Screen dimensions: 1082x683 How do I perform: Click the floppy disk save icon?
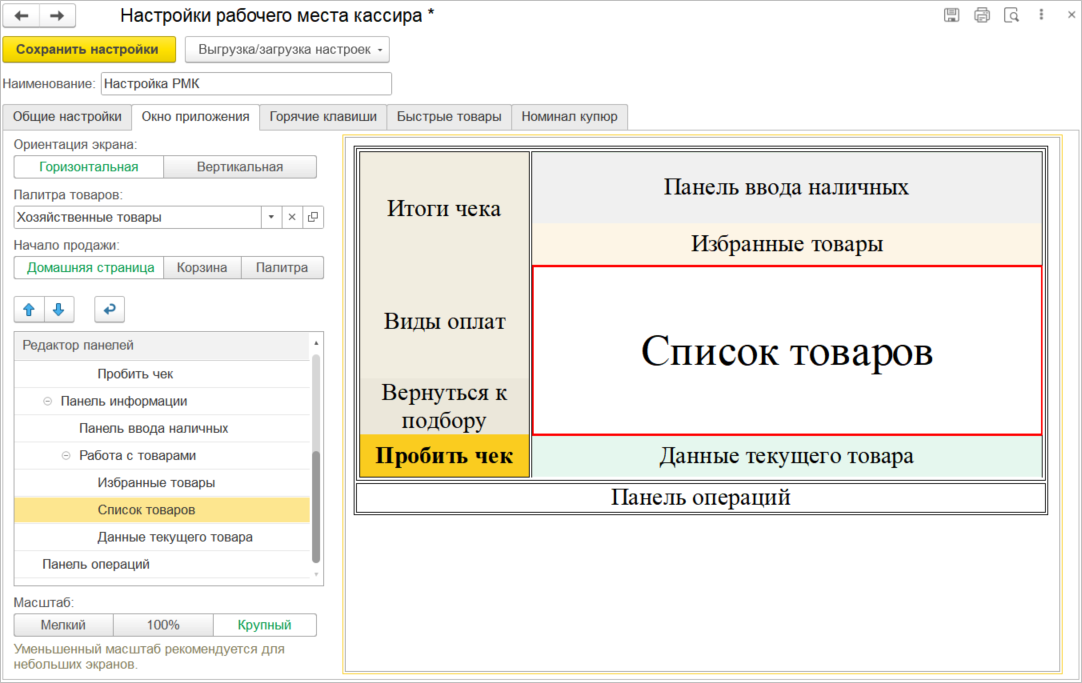(x=952, y=15)
